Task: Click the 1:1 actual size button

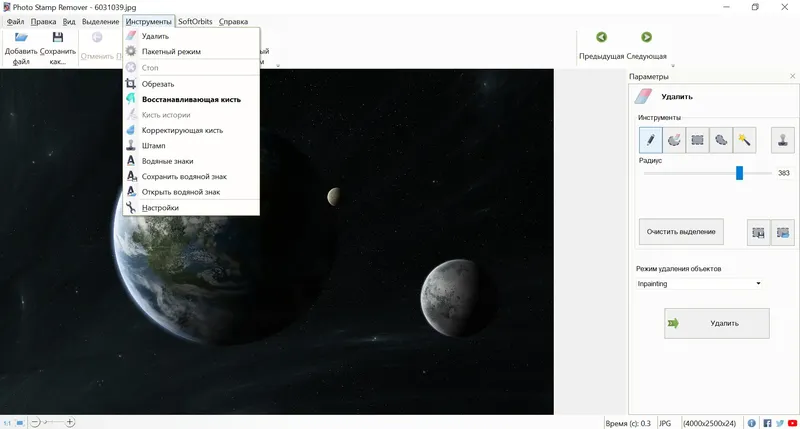Action: click(7, 423)
